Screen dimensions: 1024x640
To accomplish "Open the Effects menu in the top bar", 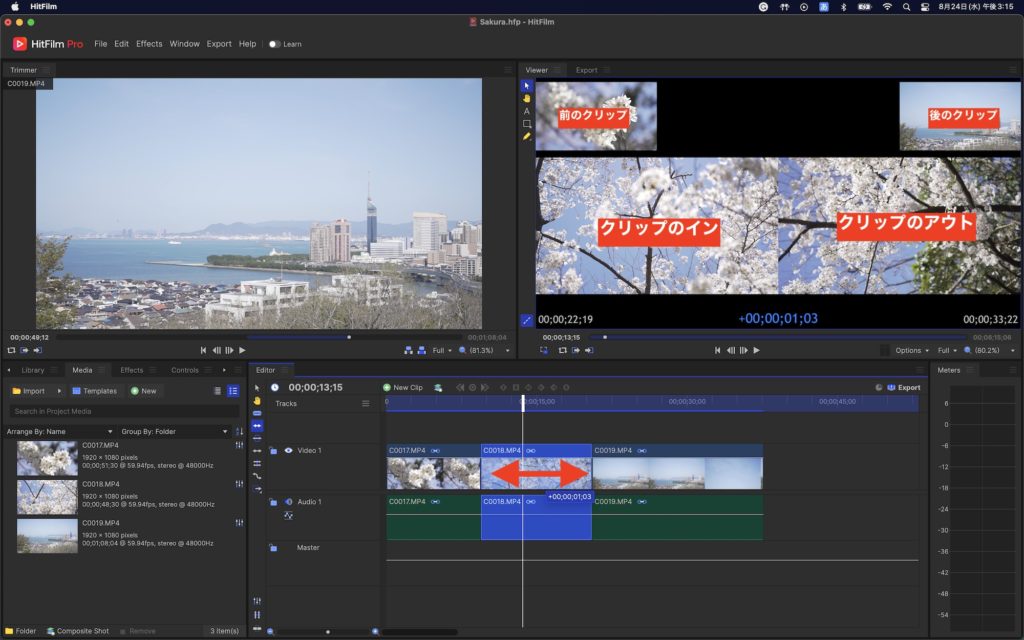I will pos(149,44).
